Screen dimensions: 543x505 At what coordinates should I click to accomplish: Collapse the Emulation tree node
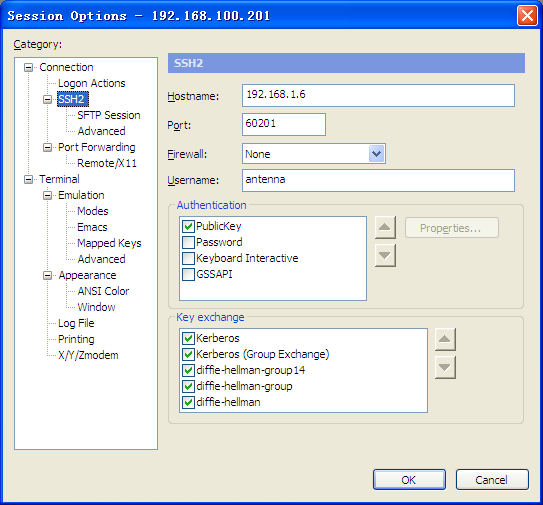(47, 195)
